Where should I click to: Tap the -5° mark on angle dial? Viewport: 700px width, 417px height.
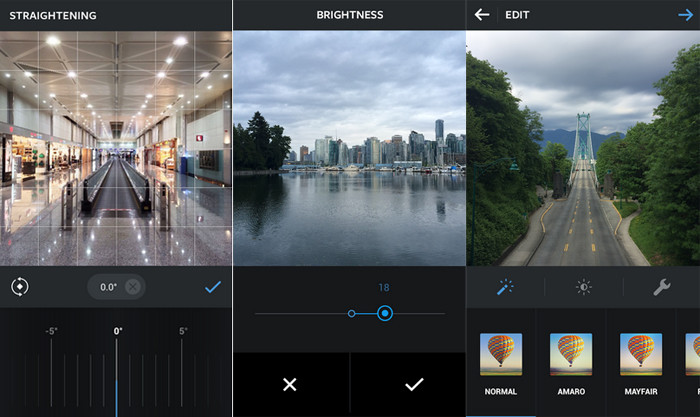coord(52,331)
